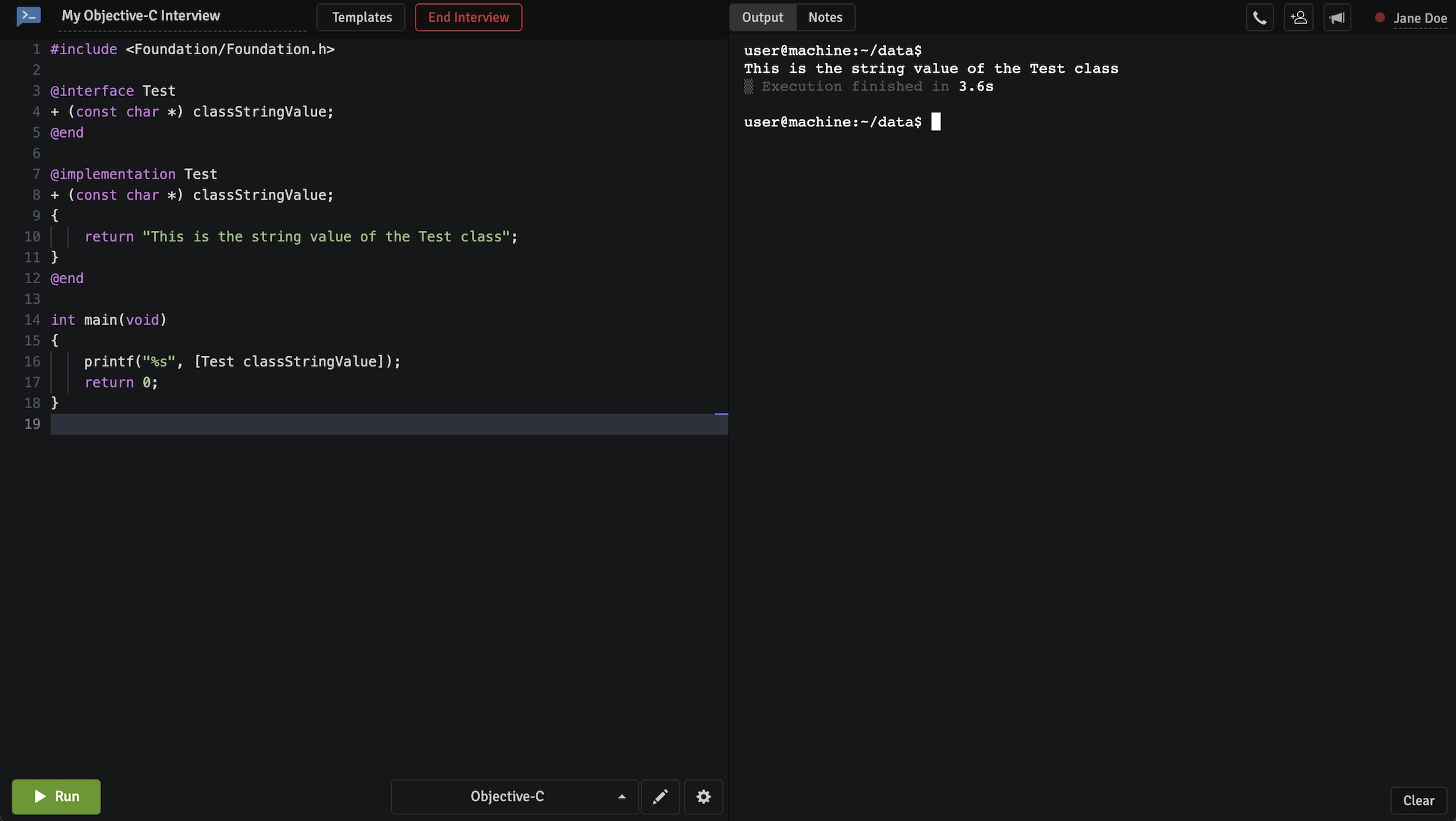Click the phone call icon
Image resolution: width=1456 pixels, height=821 pixels.
click(x=1260, y=17)
